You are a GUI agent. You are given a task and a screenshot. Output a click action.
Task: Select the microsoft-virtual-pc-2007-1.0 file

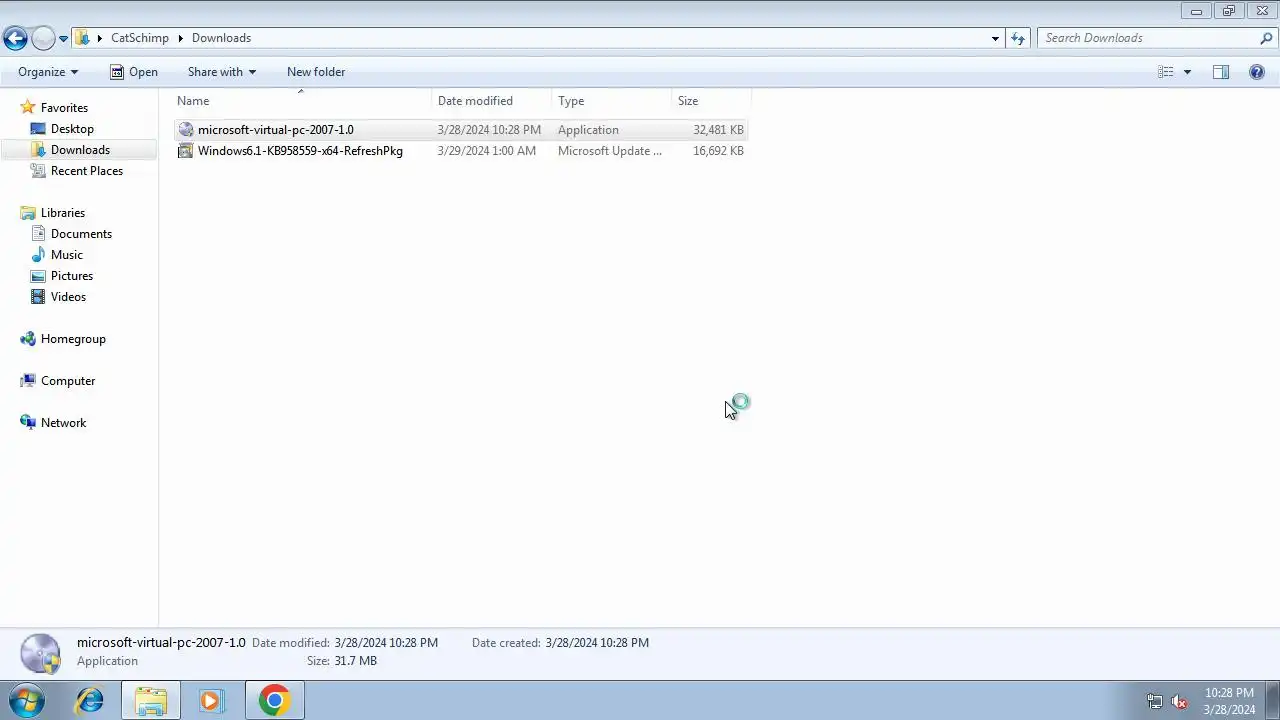point(276,130)
